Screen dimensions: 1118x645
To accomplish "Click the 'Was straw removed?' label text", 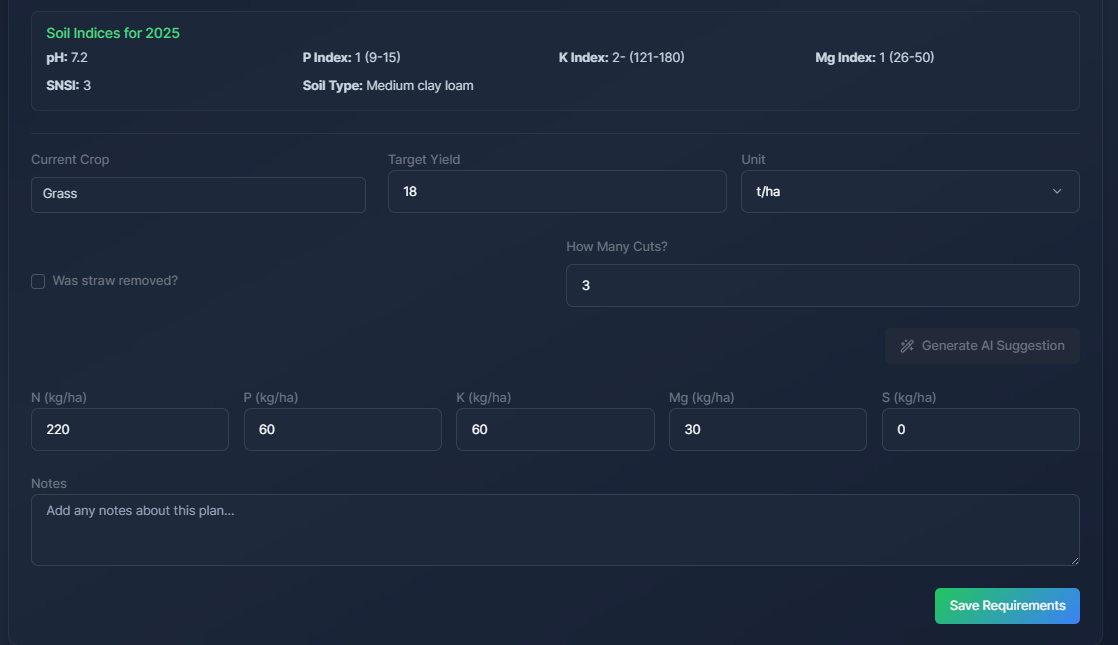I will (x=115, y=281).
